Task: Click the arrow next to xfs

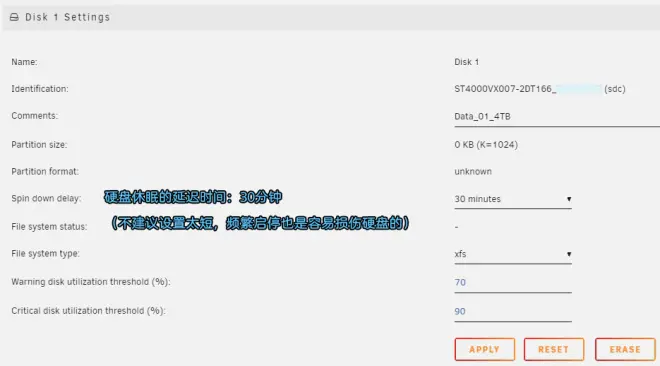Action: coord(569,254)
